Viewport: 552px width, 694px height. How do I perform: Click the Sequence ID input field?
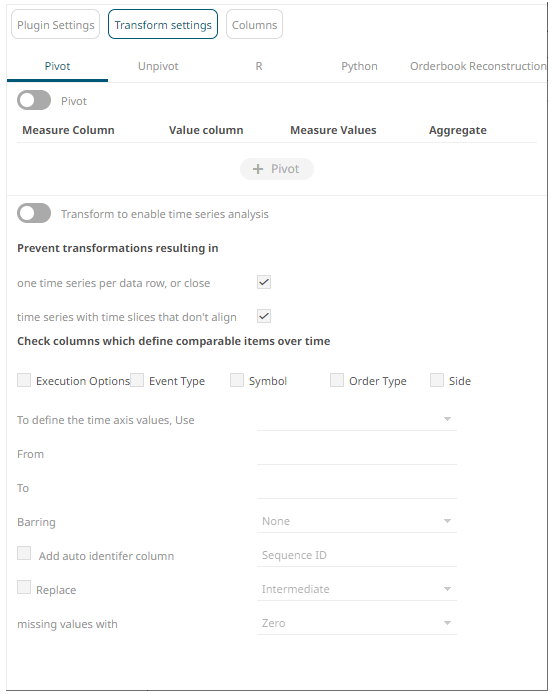pyautogui.click(x=357, y=555)
